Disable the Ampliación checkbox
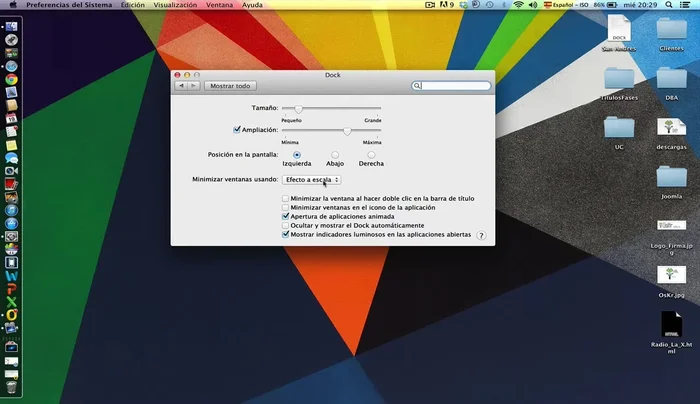The image size is (700, 404). coord(237,130)
